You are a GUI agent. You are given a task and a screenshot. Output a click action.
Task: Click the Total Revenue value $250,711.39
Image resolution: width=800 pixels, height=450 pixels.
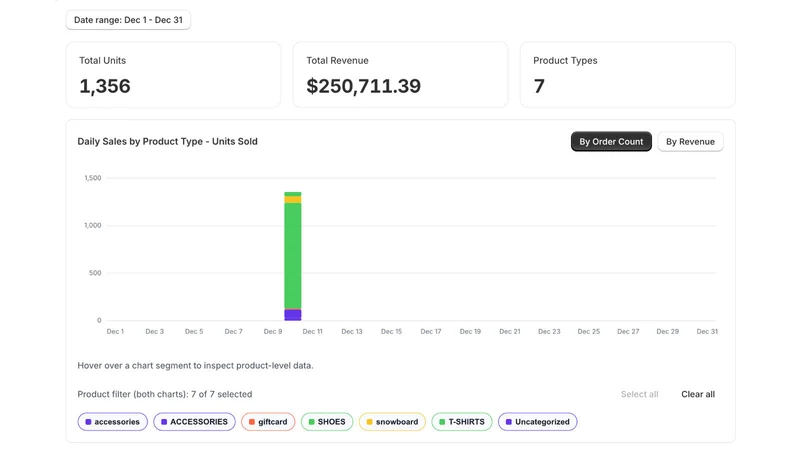pyautogui.click(x=363, y=86)
